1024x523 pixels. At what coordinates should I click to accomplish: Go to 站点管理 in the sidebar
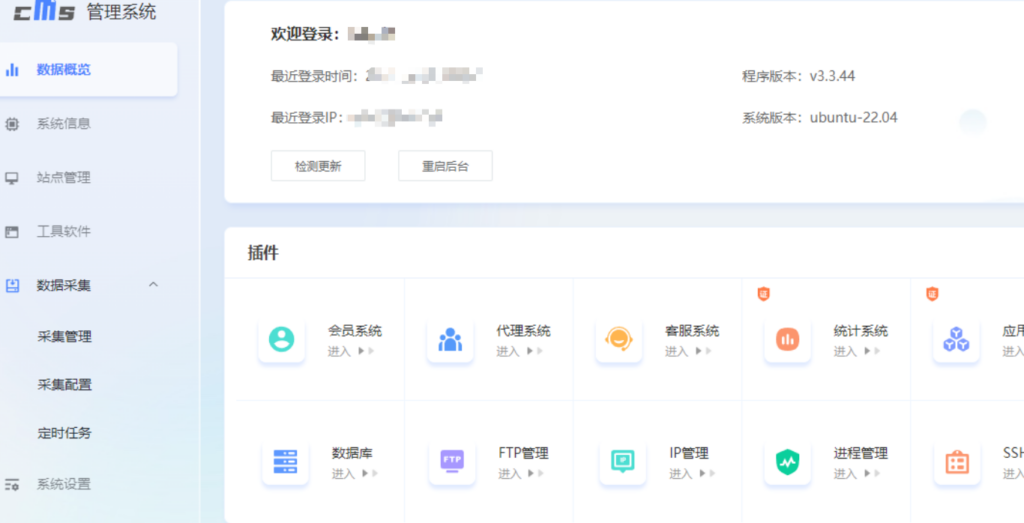[64, 178]
